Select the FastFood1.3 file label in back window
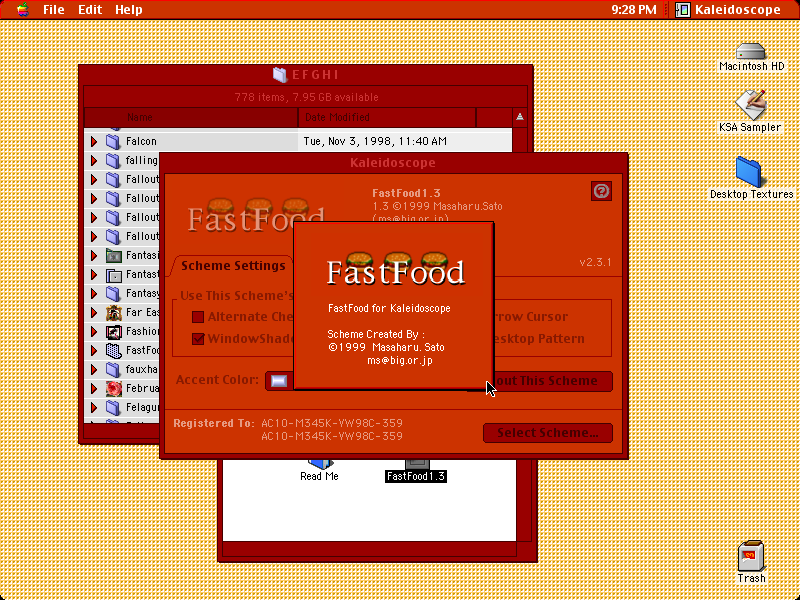The width and height of the screenshot is (800, 600). pyautogui.click(x=416, y=477)
